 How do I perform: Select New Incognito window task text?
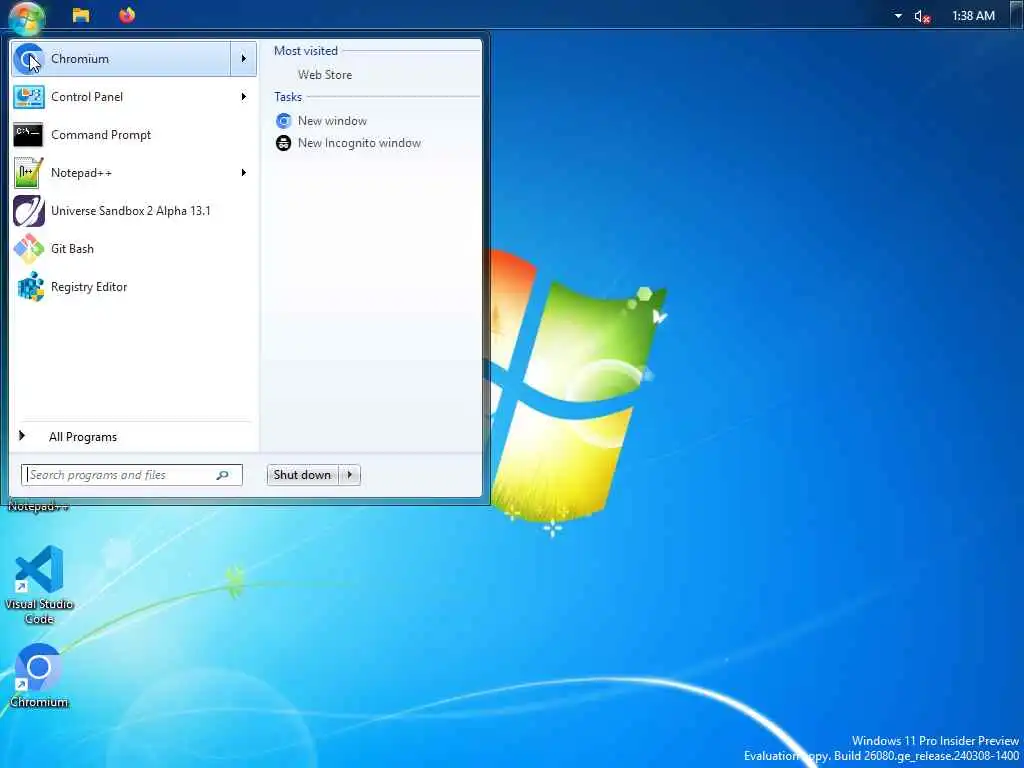(359, 143)
